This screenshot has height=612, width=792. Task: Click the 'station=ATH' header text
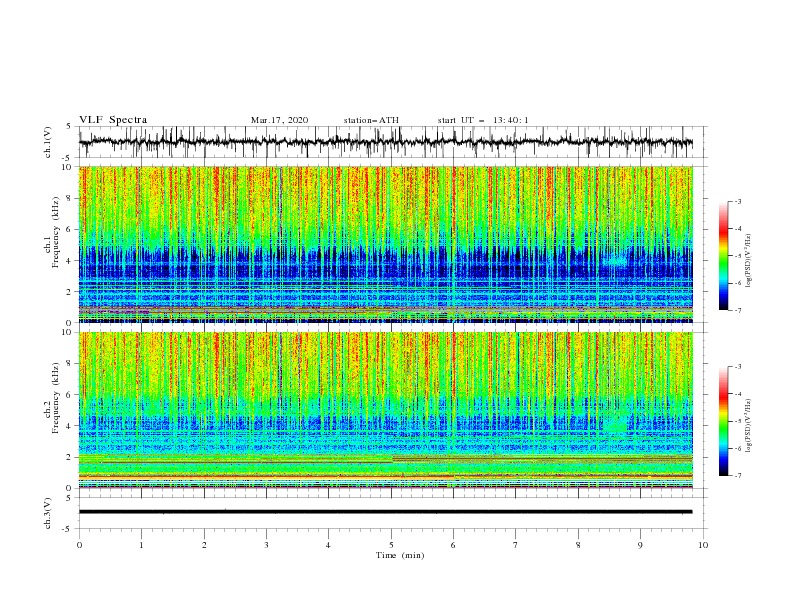tap(371, 120)
